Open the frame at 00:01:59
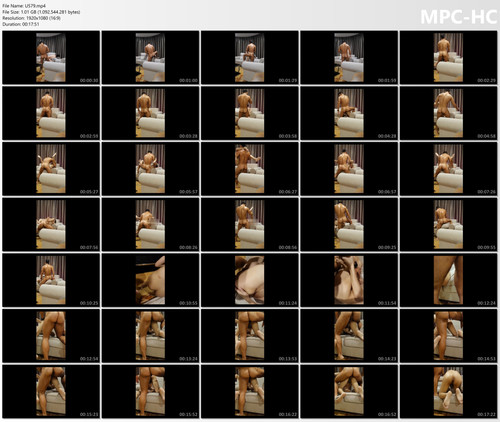 click(349, 57)
